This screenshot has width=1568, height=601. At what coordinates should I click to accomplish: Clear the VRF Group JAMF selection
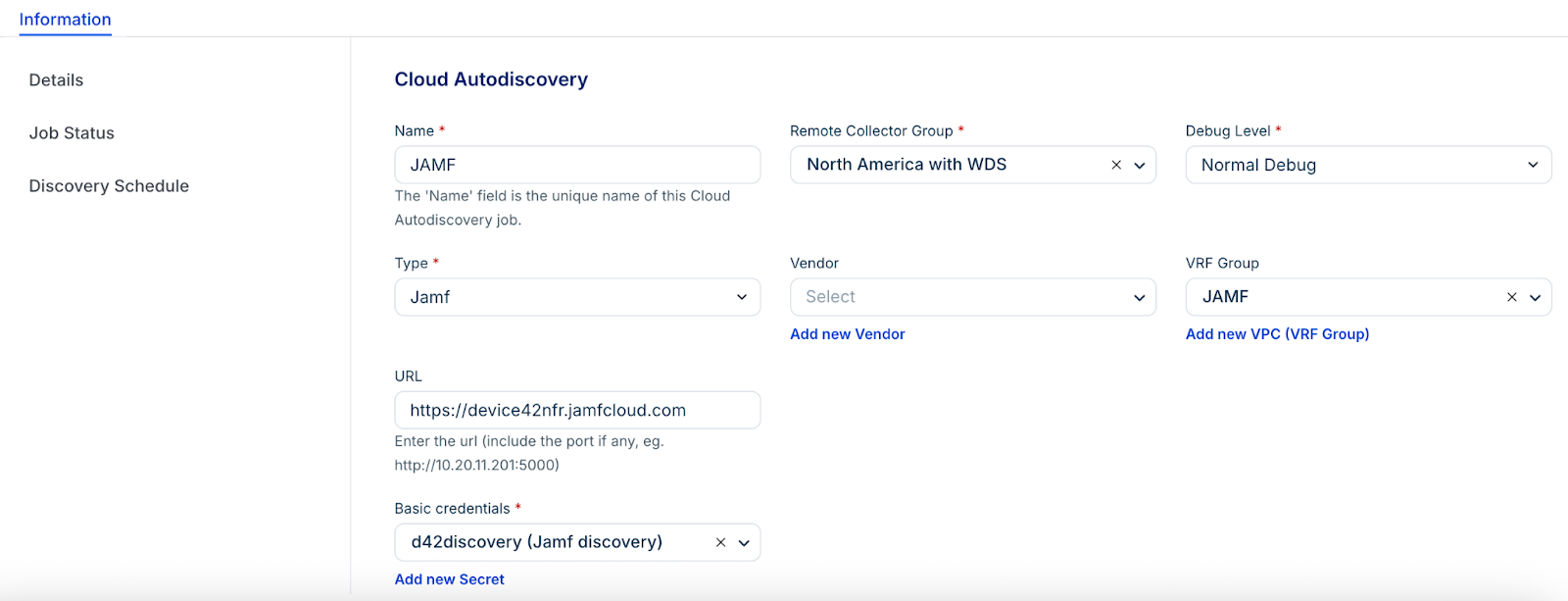tap(1512, 297)
